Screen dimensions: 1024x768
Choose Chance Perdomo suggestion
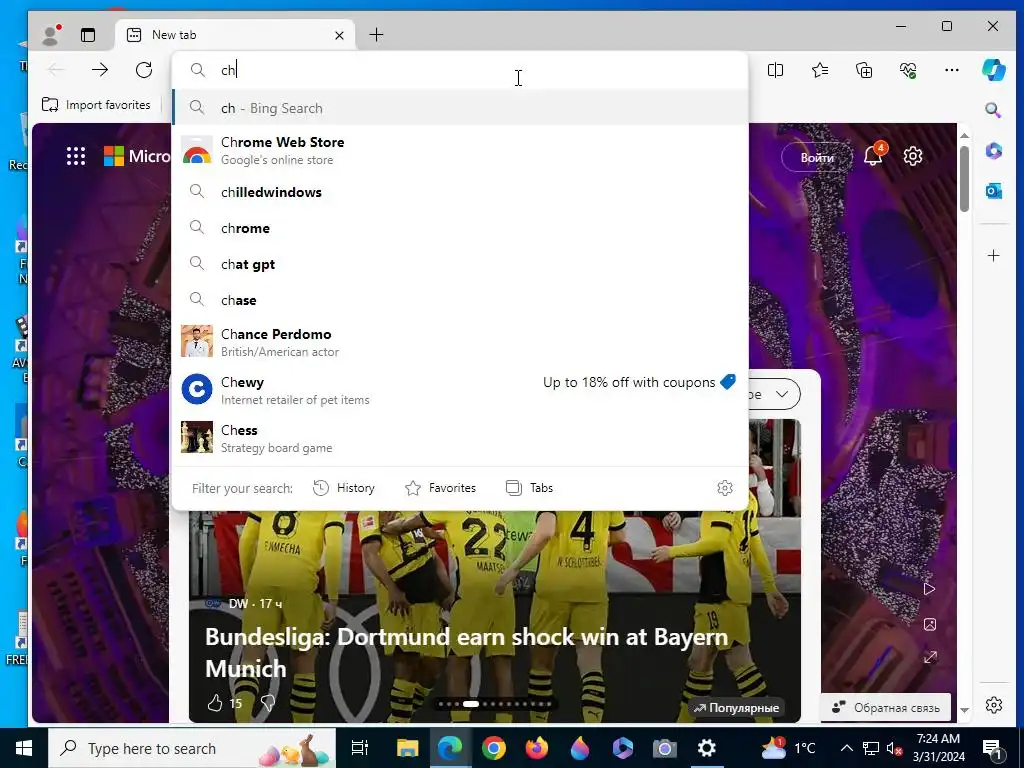coord(460,342)
